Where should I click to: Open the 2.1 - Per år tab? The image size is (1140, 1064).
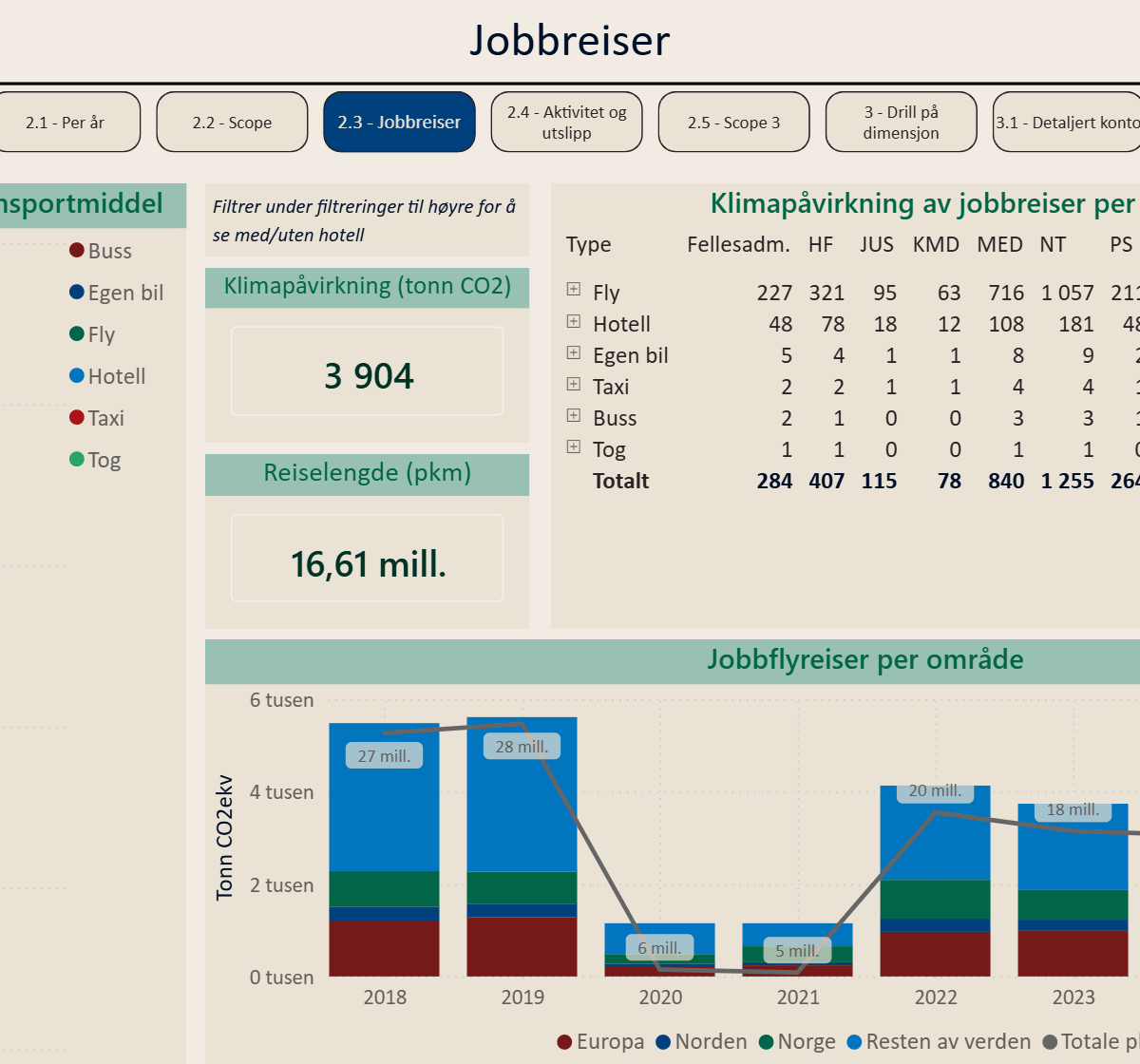coord(66,123)
